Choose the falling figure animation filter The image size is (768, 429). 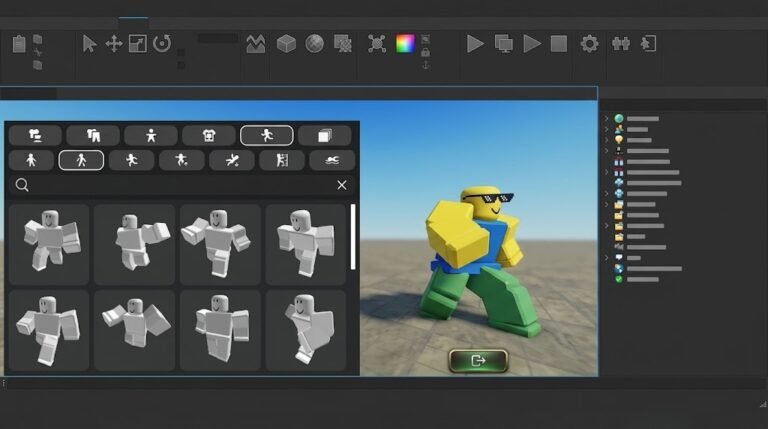click(232, 160)
